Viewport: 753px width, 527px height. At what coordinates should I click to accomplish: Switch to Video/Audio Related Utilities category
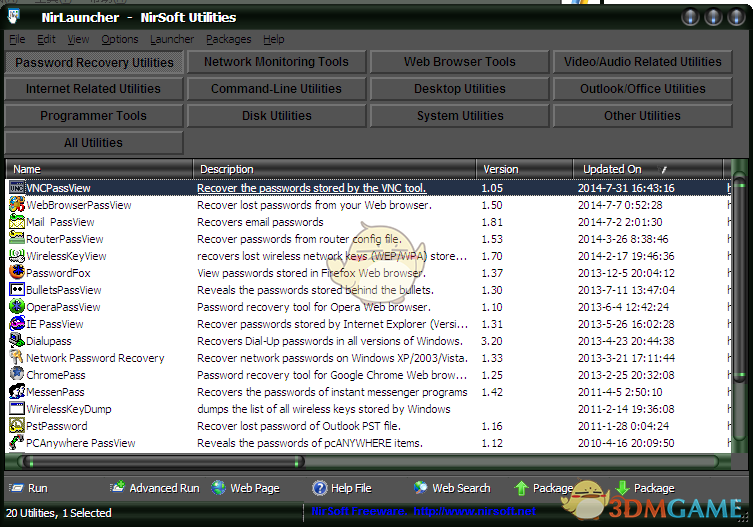point(643,62)
